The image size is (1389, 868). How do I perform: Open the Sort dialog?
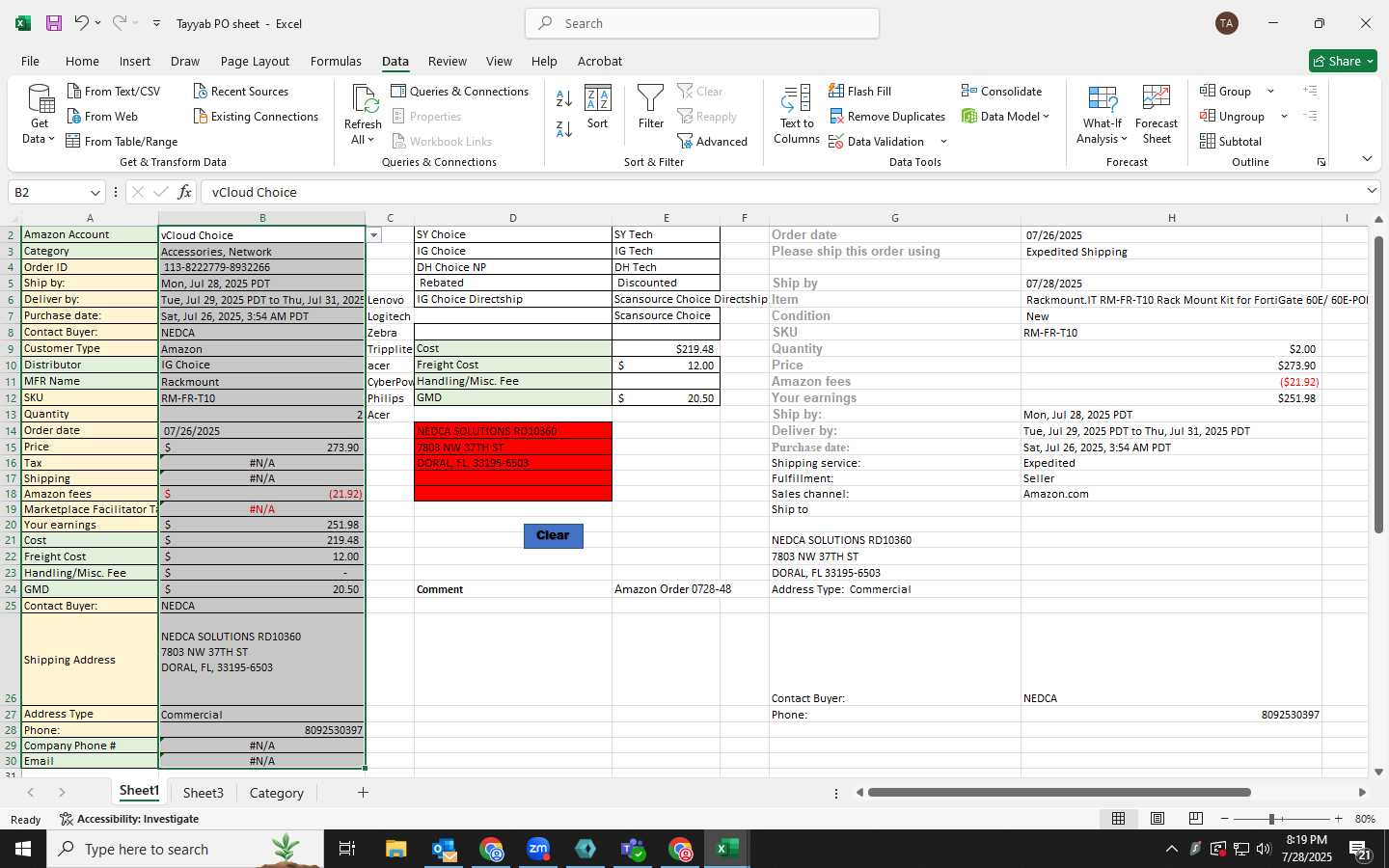pos(598,107)
